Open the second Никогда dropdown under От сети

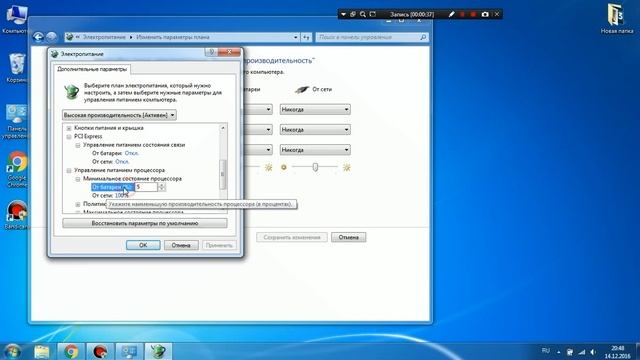pos(315,130)
